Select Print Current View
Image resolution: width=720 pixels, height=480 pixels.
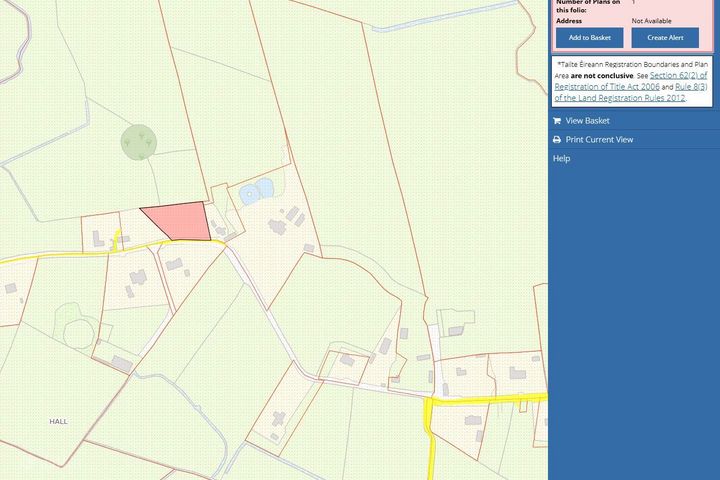[599, 140]
